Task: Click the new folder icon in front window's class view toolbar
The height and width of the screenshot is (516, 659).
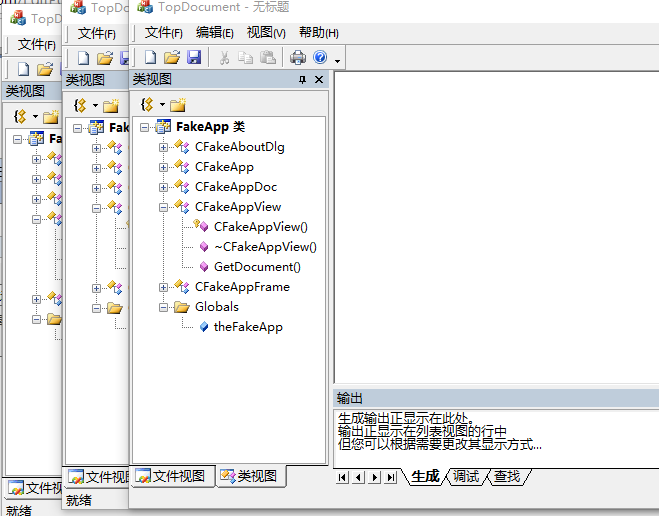Action: 177,105
